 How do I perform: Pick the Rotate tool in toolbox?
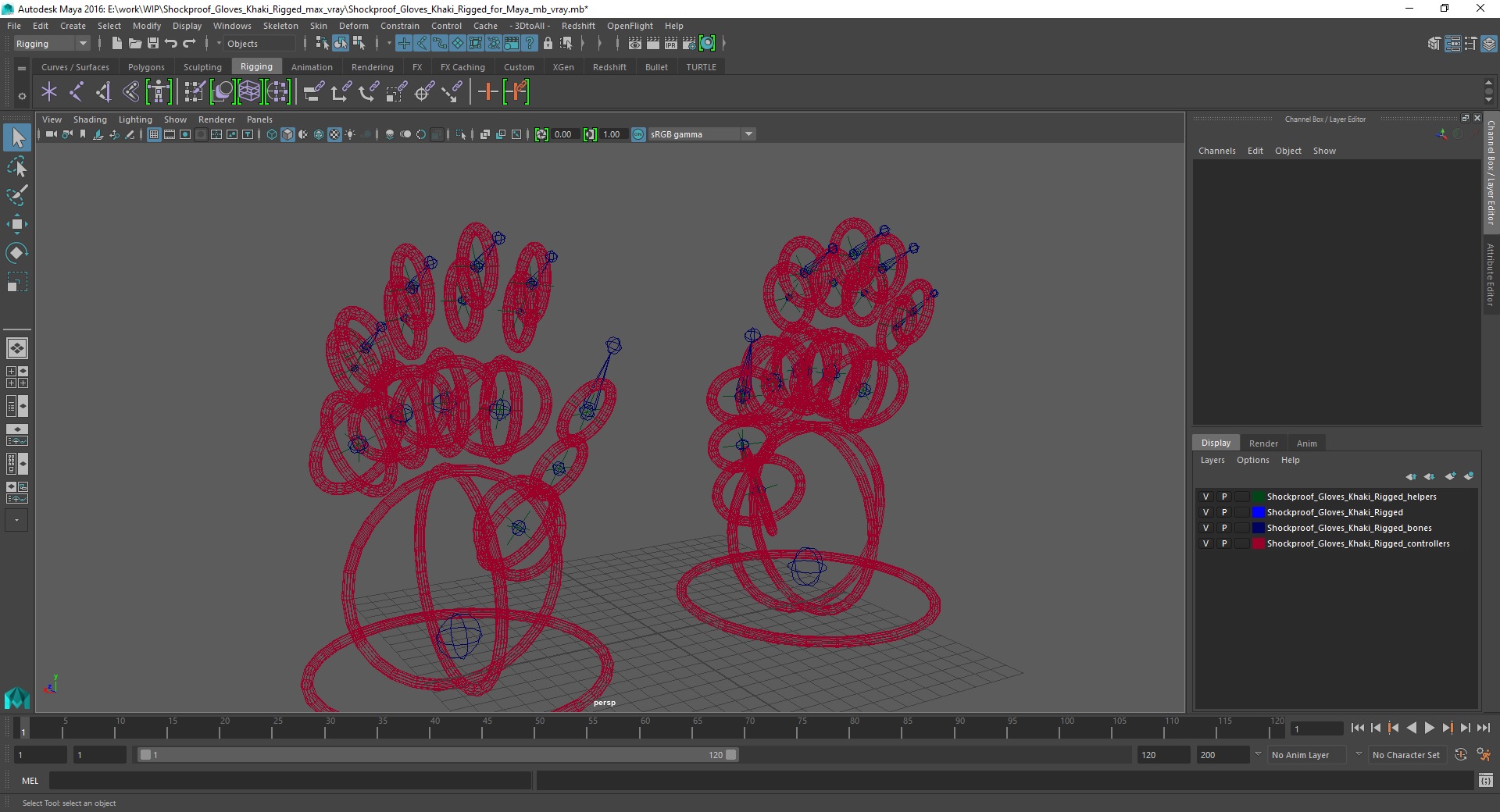tap(17, 252)
